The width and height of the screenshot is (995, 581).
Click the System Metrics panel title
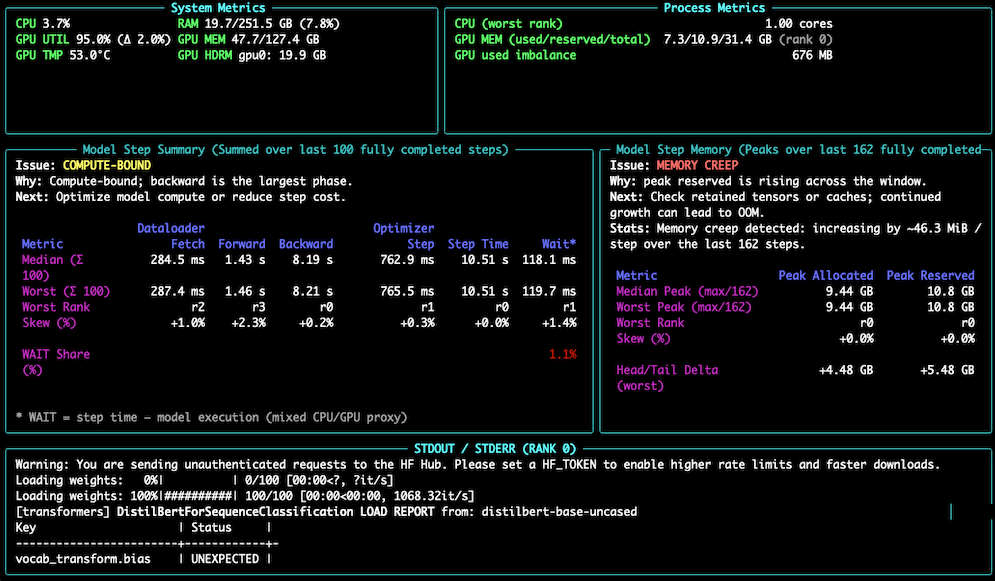[x=218, y=8]
